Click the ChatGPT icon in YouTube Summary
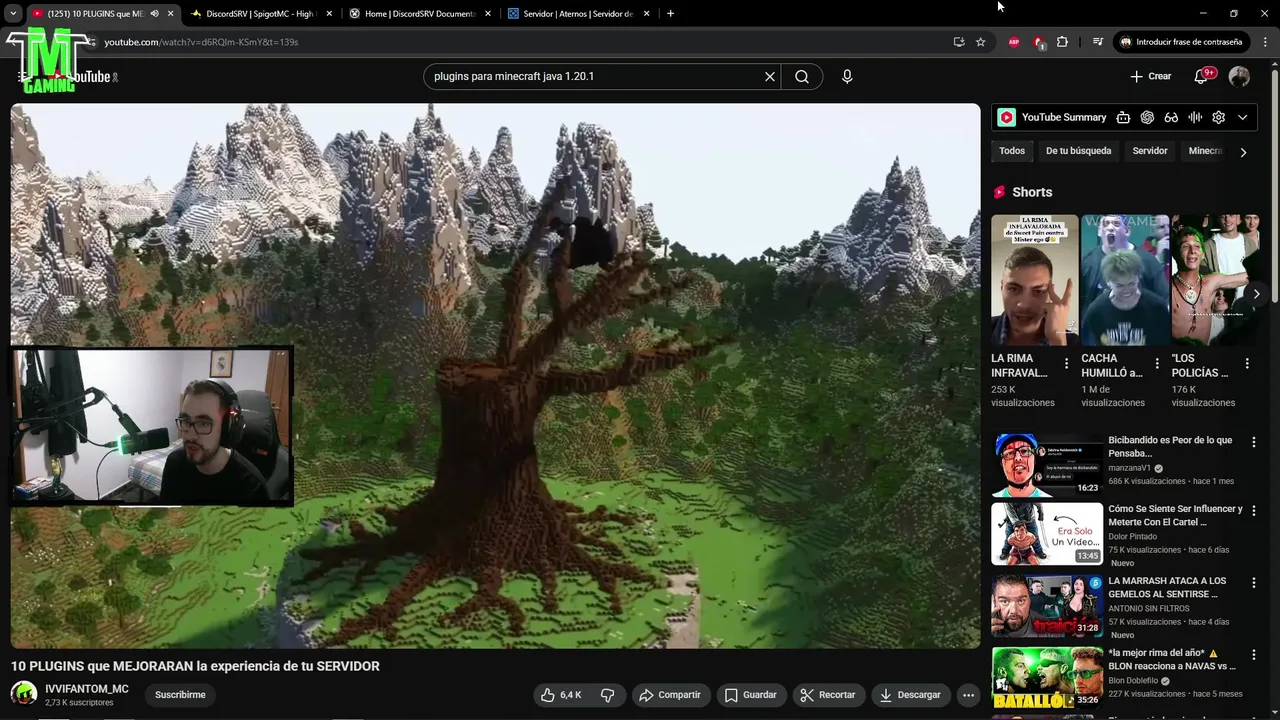Viewport: 1280px width, 720px height. point(1147,117)
